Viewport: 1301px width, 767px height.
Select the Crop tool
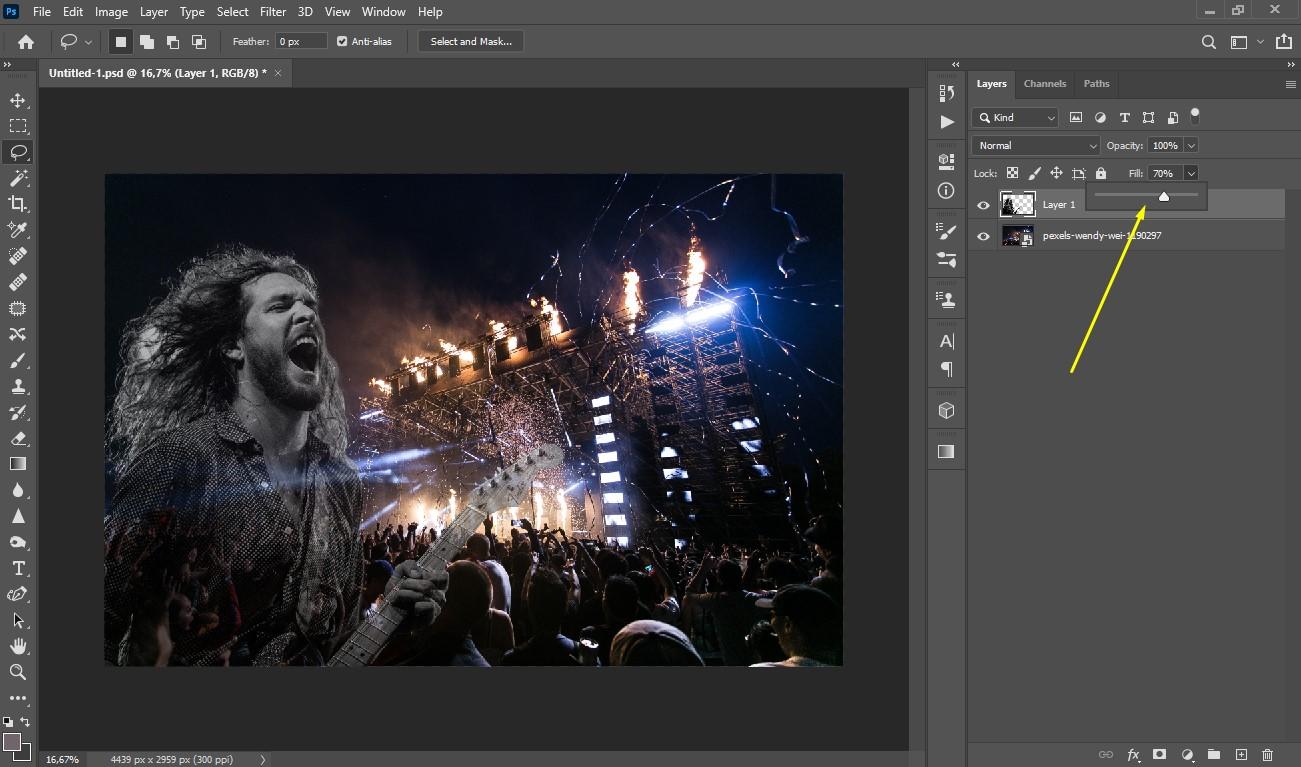tap(18, 204)
